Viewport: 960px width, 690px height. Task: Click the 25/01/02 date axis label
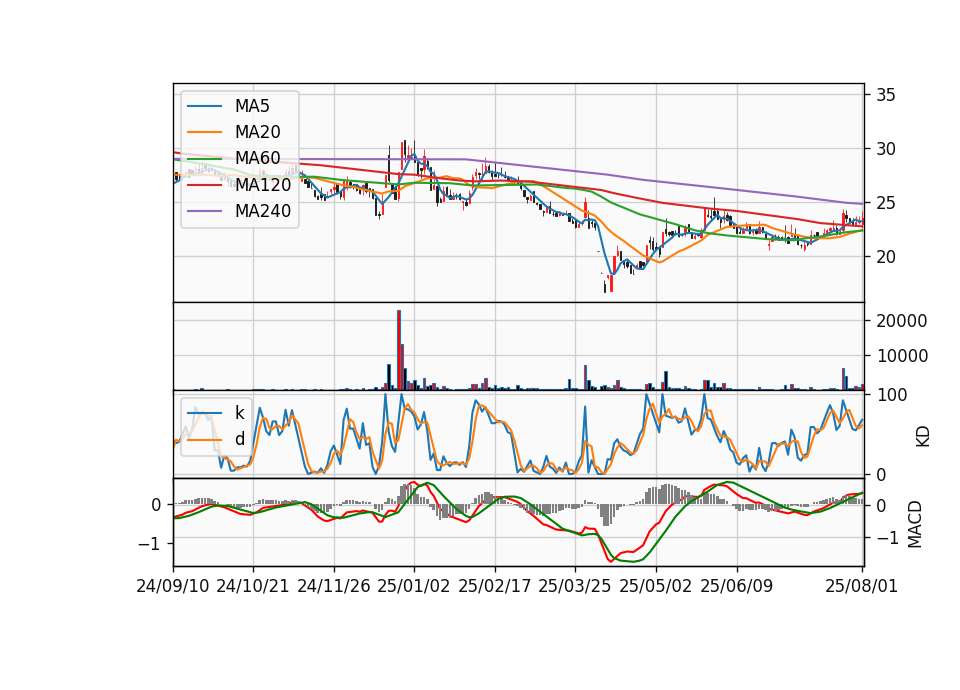click(x=414, y=586)
